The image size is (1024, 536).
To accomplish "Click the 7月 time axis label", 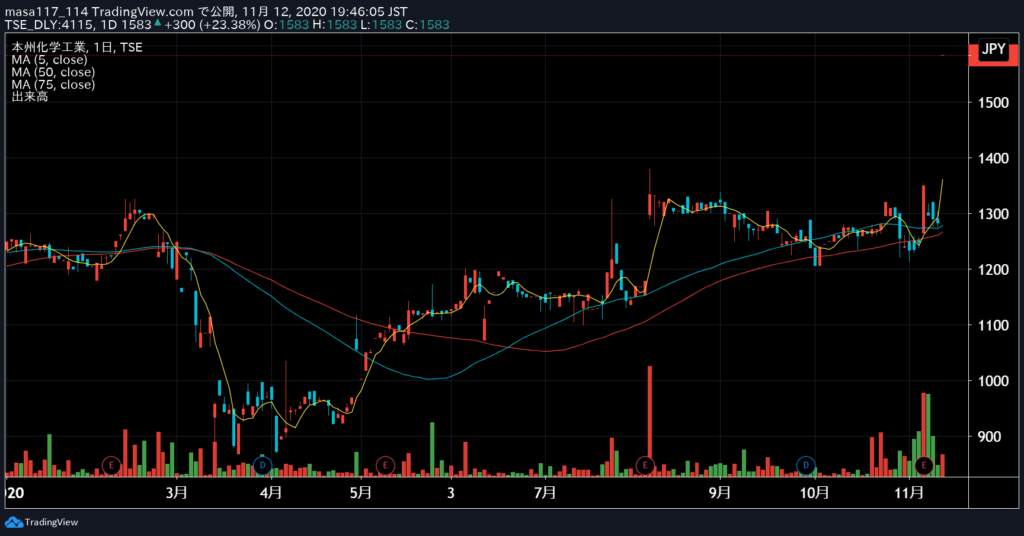I will coord(545,492).
